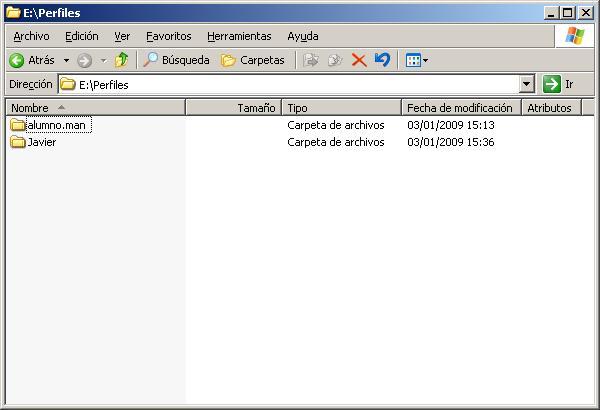The height and width of the screenshot is (410, 600).
Task: Click the green forward arrow icon
Action: 84,60
